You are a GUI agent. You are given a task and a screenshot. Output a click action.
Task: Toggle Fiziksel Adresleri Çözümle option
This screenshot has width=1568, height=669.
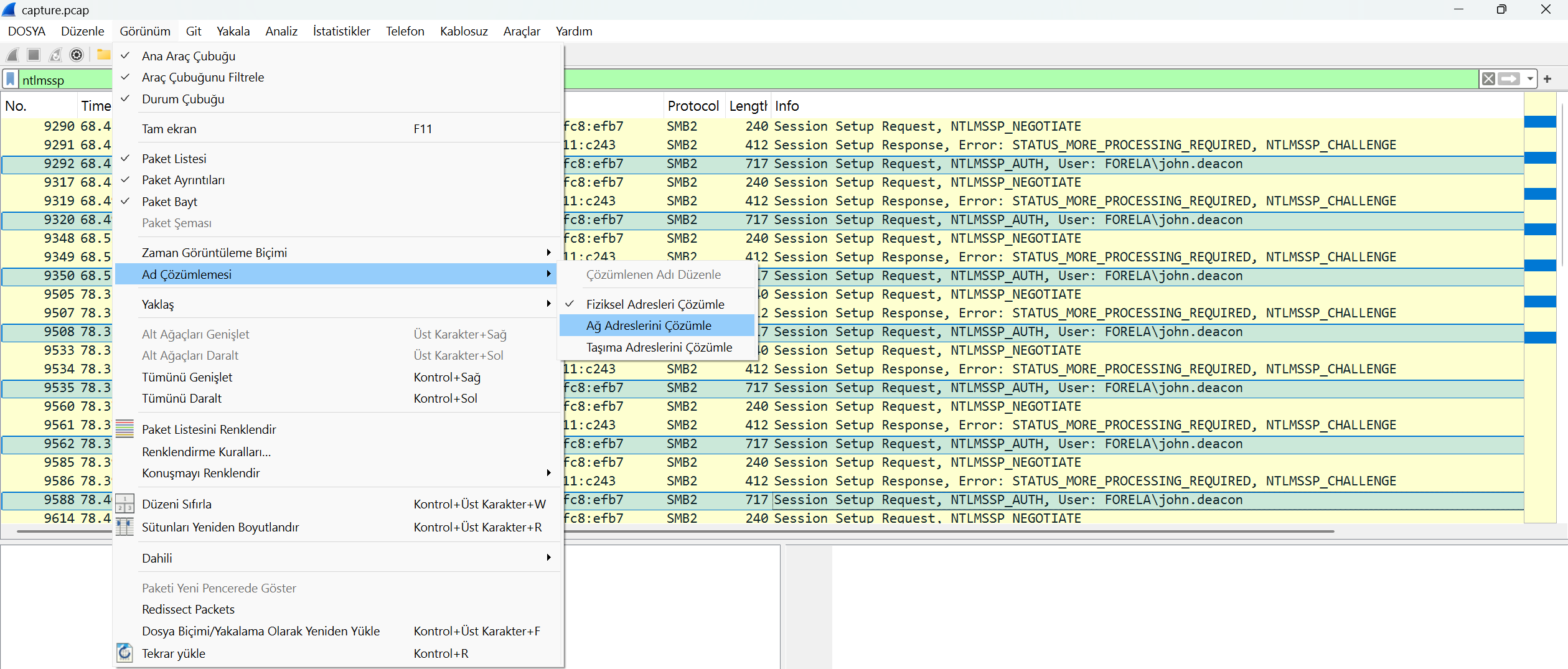655,304
